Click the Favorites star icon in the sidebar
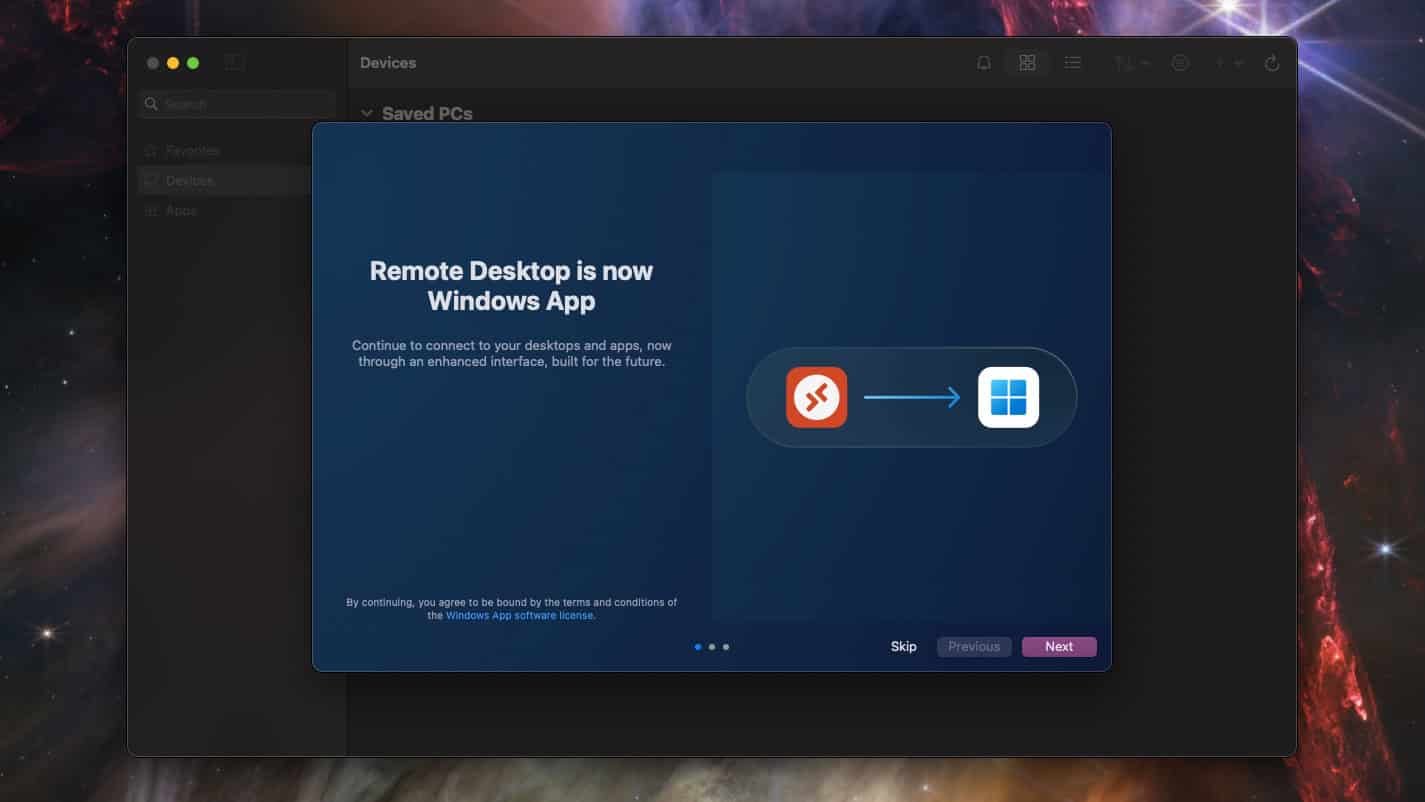The width and height of the screenshot is (1425, 802). (151, 150)
